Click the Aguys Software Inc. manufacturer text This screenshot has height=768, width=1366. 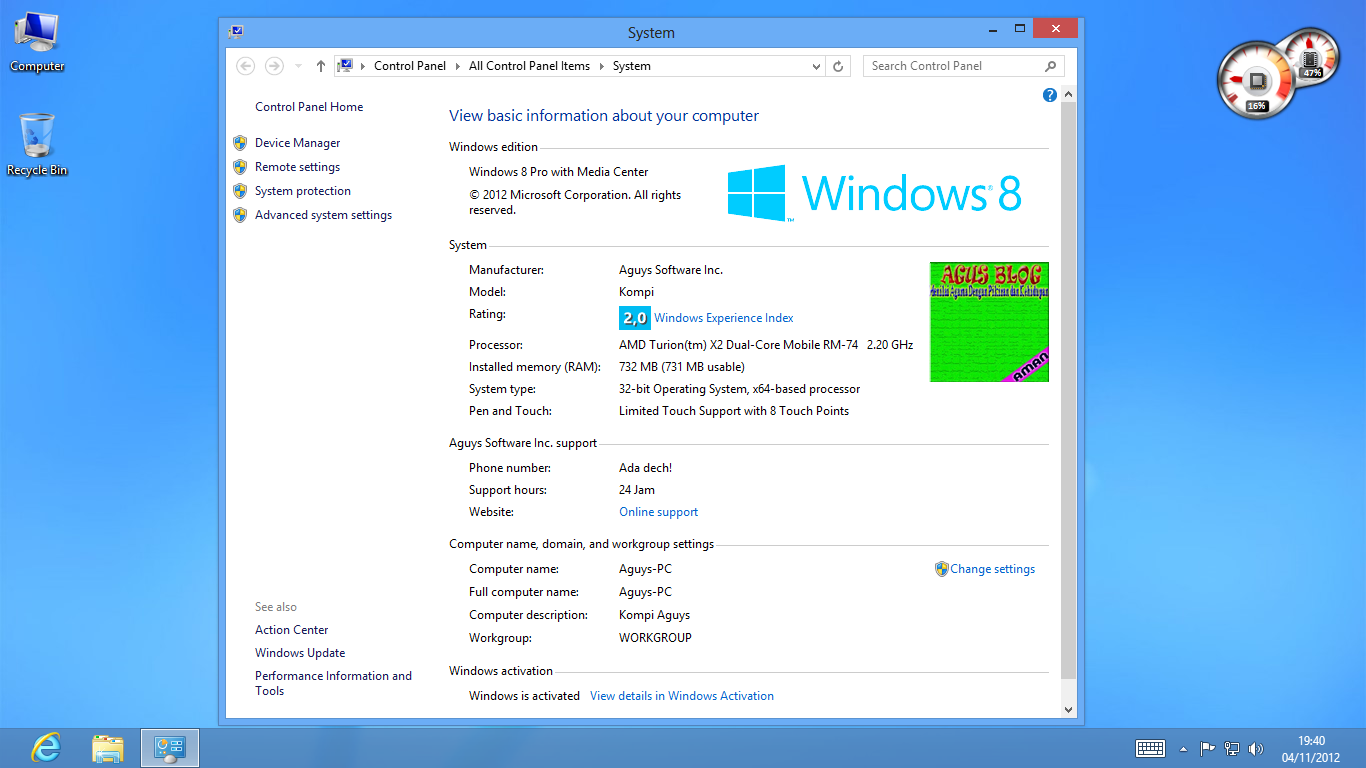click(x=671, y=270)
